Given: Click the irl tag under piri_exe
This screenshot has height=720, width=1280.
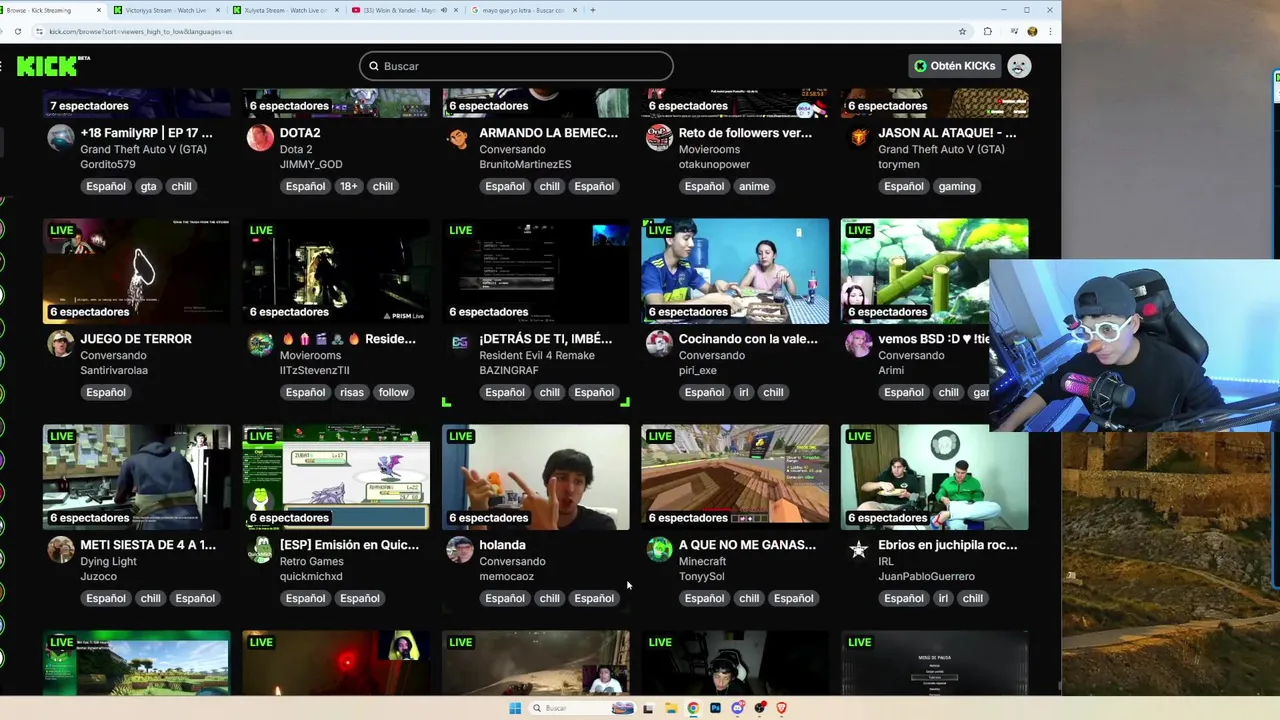Looking at the screenshot, I should coord(743,392).
